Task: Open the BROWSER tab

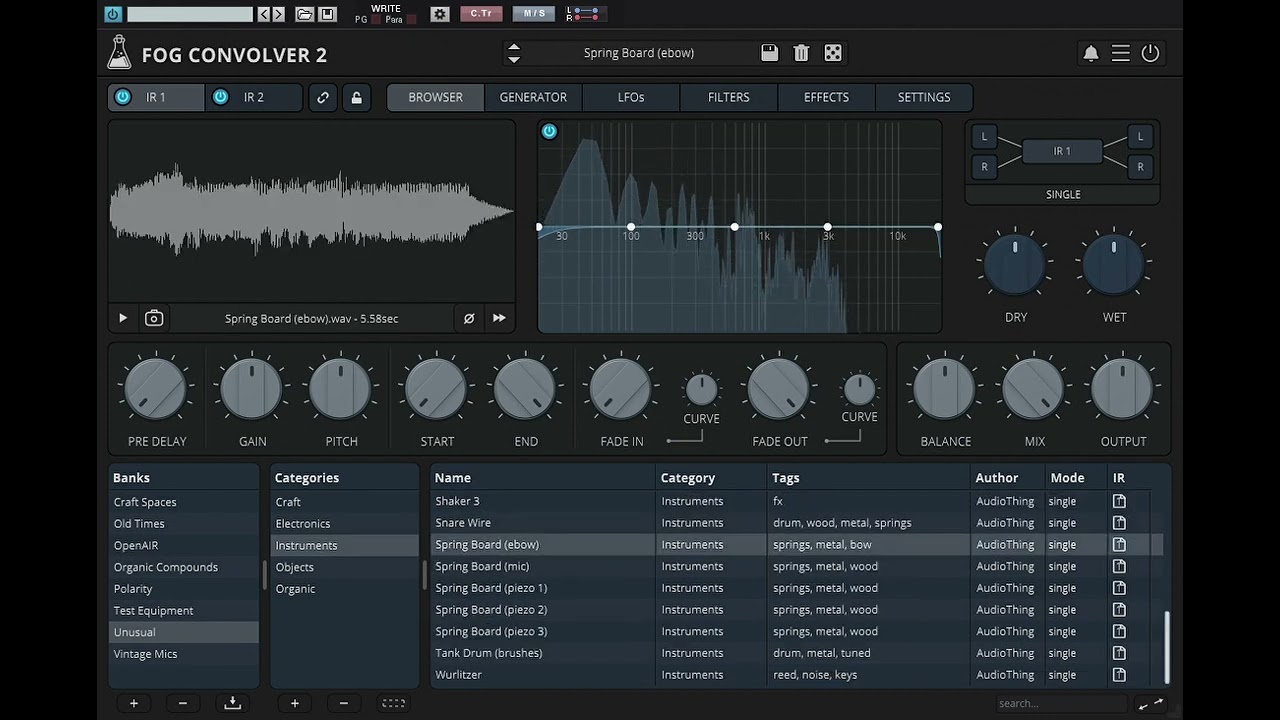Action: 436,97
